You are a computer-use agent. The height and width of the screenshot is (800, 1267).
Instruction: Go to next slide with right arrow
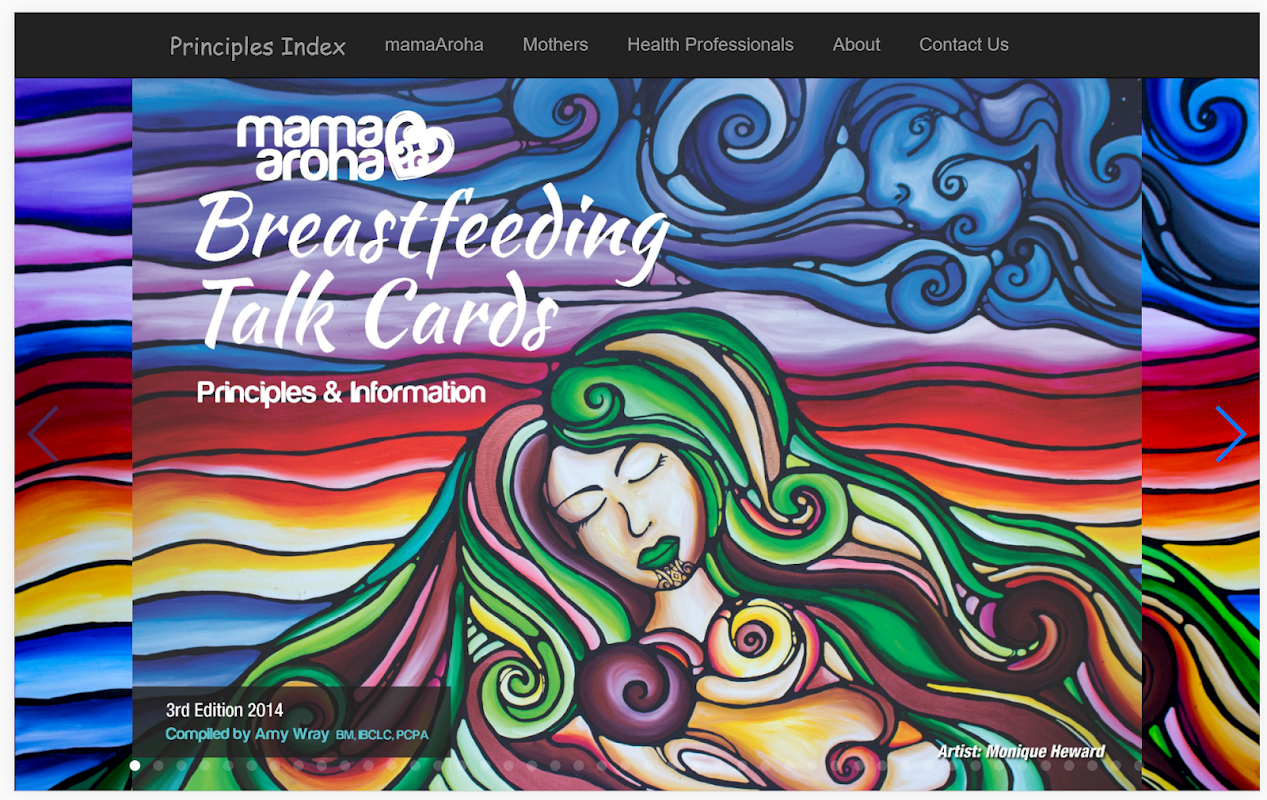tap(1230, 434)
